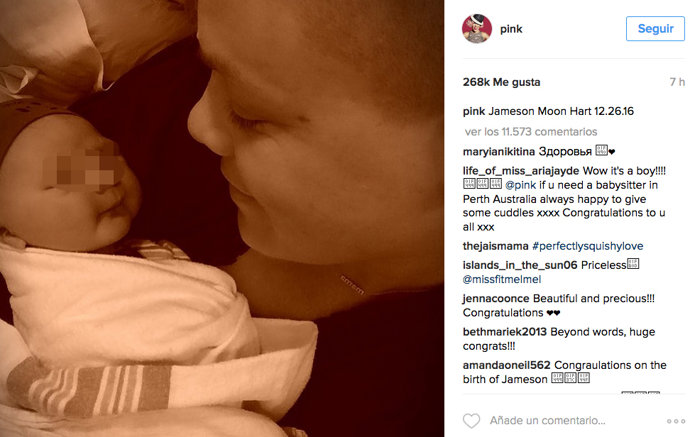Follow pink using the Seguir button
This screenshot has height=437, width=690.
point(655,29)
